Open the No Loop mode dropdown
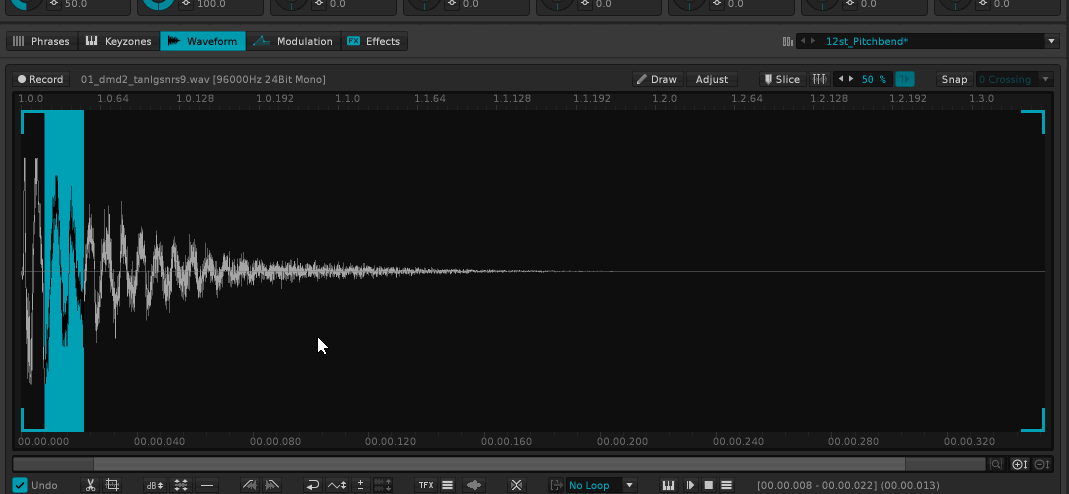Screen dimensions: 1069x494 coord(600,485)
